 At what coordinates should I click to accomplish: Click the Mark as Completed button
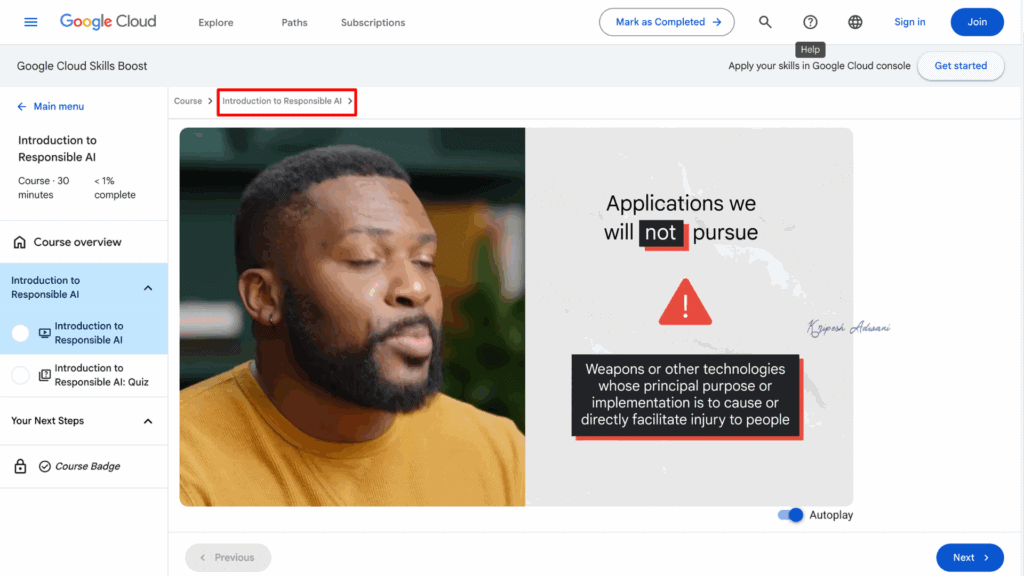(x=666, y=21)
